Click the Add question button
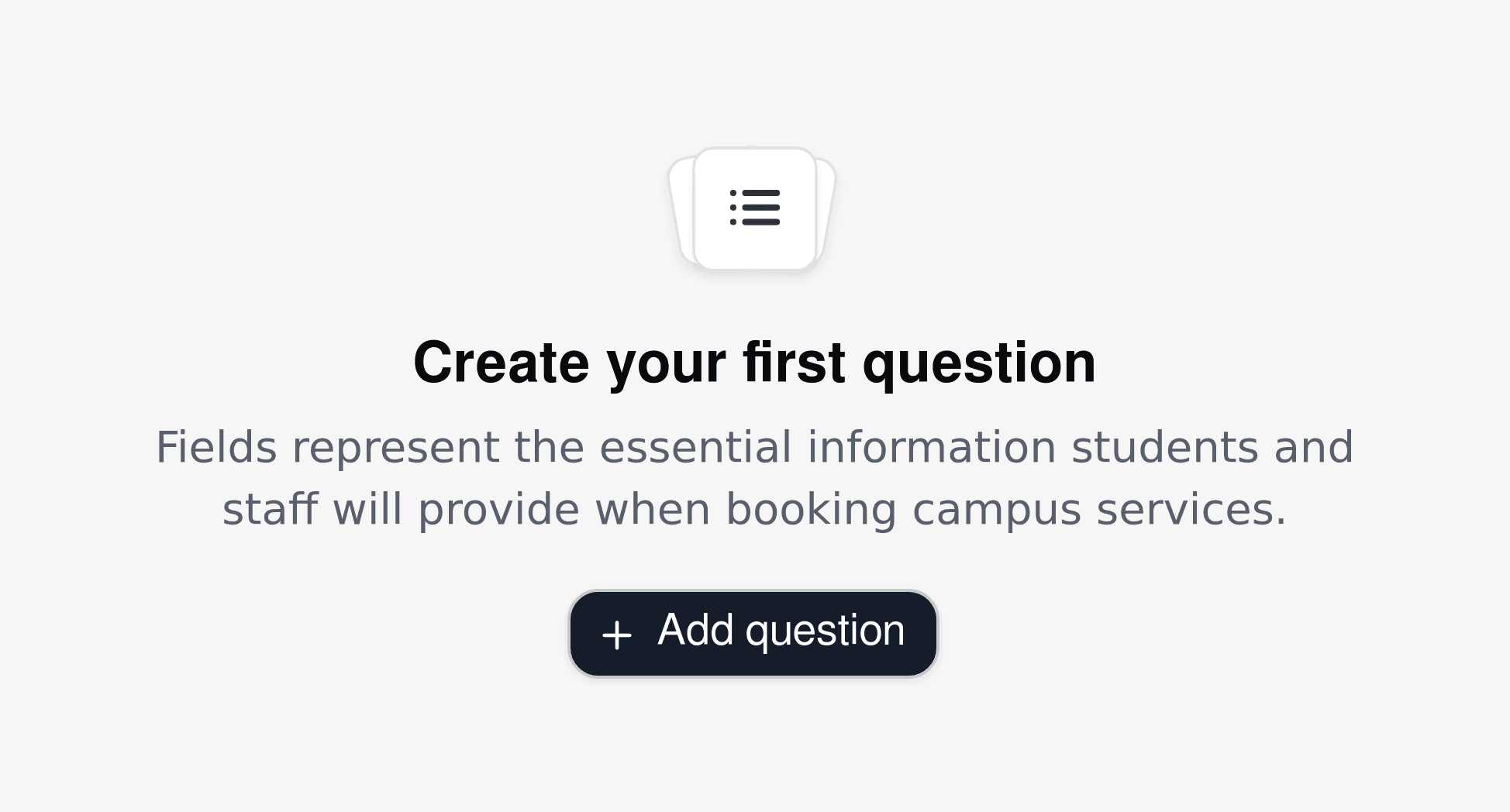Screen dimensions: 1510x812 pos(753,632)
